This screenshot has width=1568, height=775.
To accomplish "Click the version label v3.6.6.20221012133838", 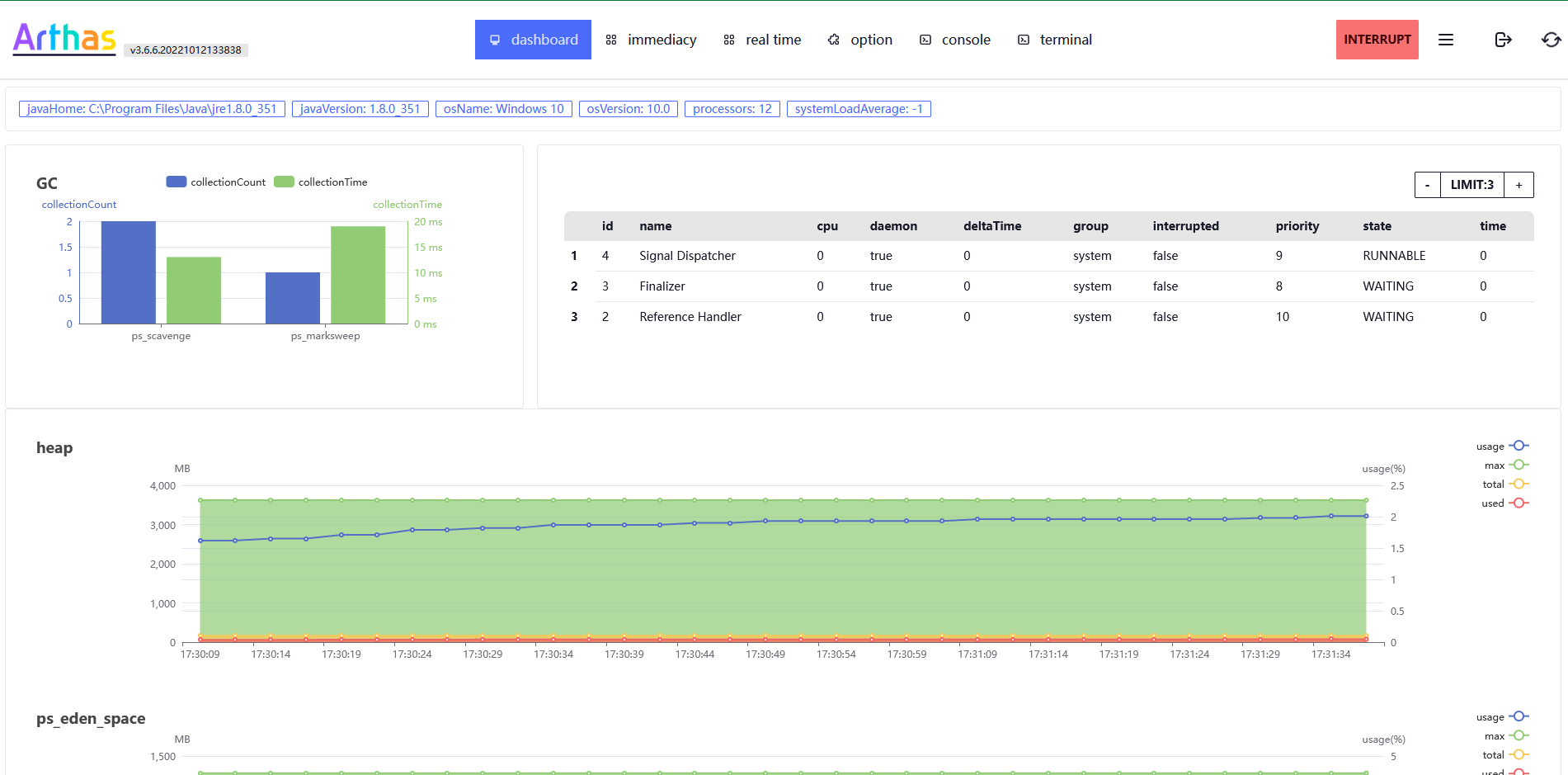I will pos(186,50).
